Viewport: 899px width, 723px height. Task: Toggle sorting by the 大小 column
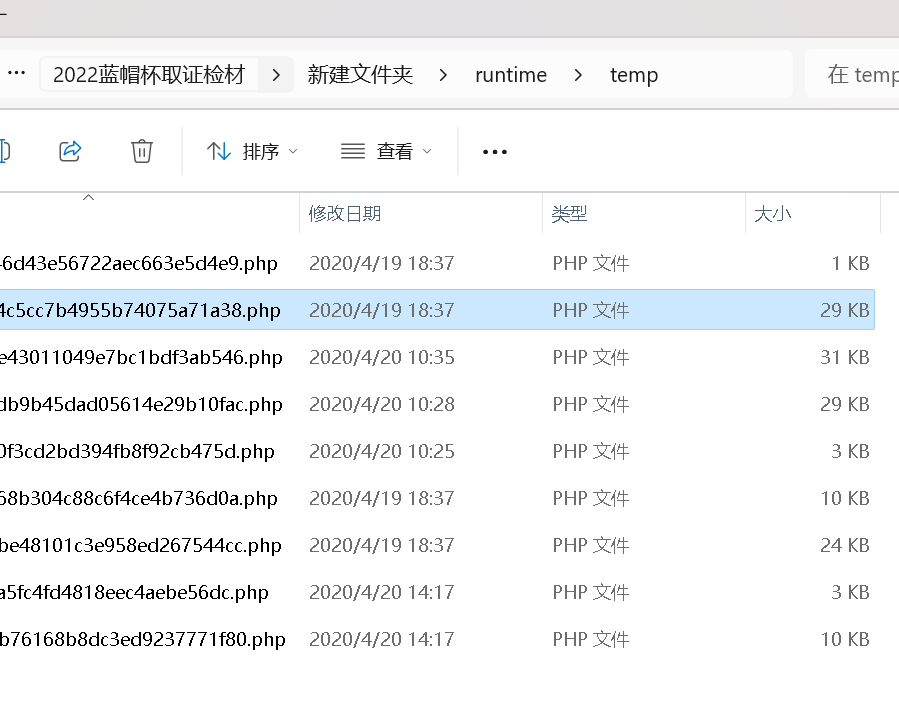pos(773,213)
